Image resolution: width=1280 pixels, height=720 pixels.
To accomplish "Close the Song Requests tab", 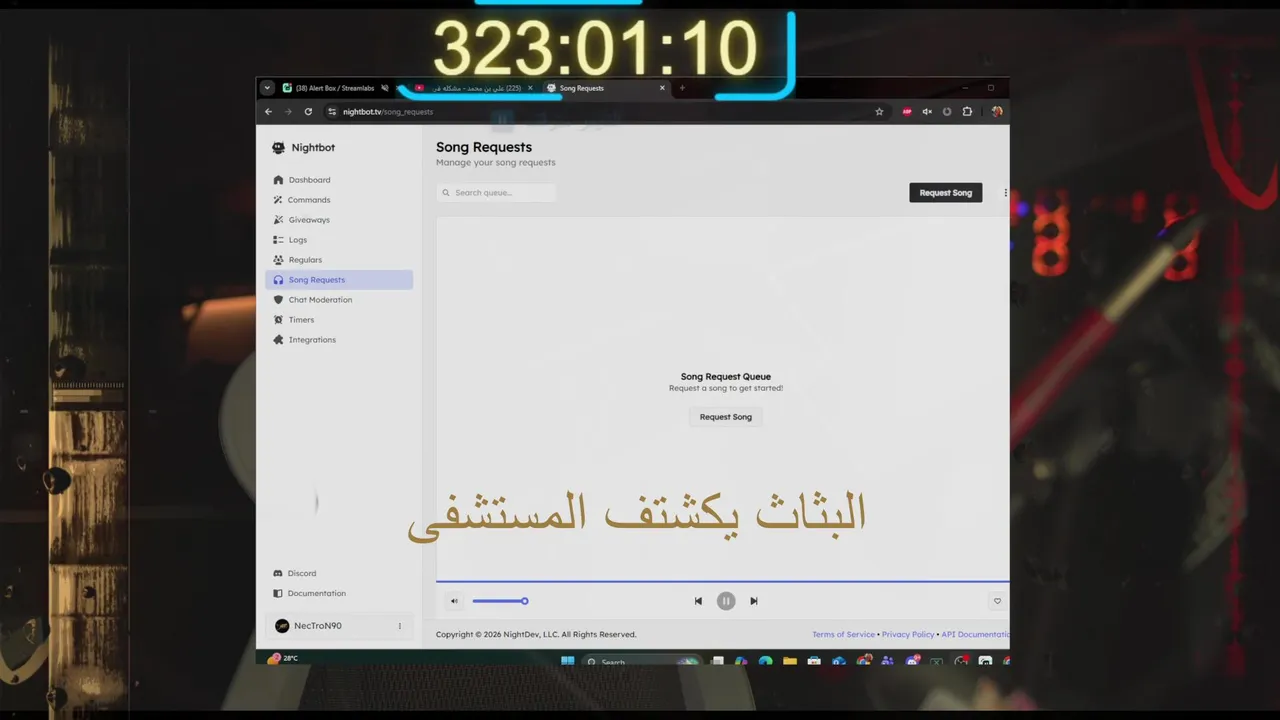I will pyautogui.click(x=662, y=88).
